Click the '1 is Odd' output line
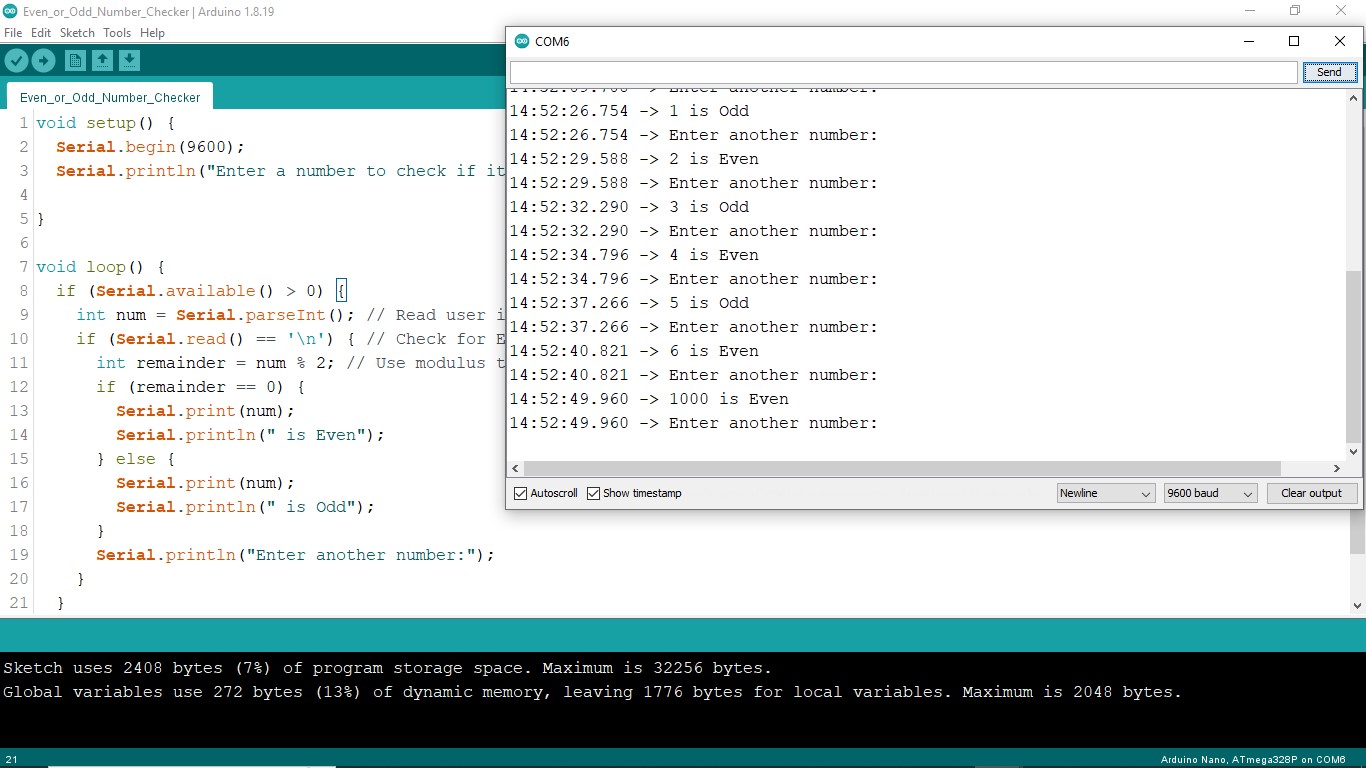 (629, 111)
